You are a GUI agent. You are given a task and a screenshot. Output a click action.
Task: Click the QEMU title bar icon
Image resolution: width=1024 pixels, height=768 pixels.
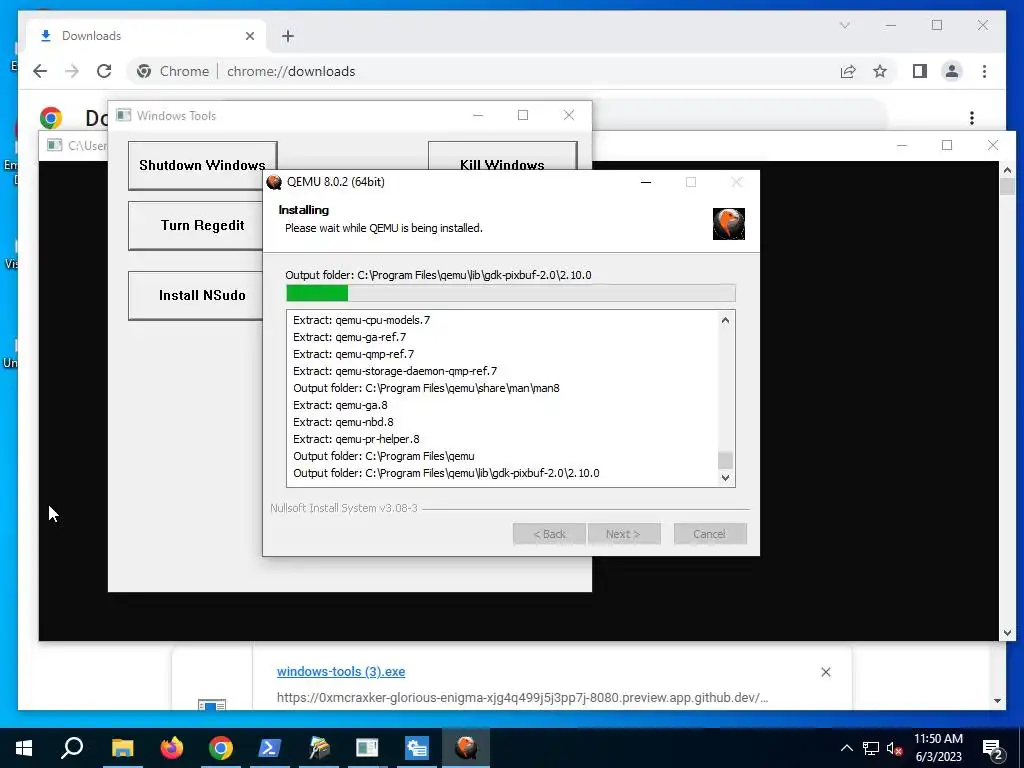coord(274,182)
